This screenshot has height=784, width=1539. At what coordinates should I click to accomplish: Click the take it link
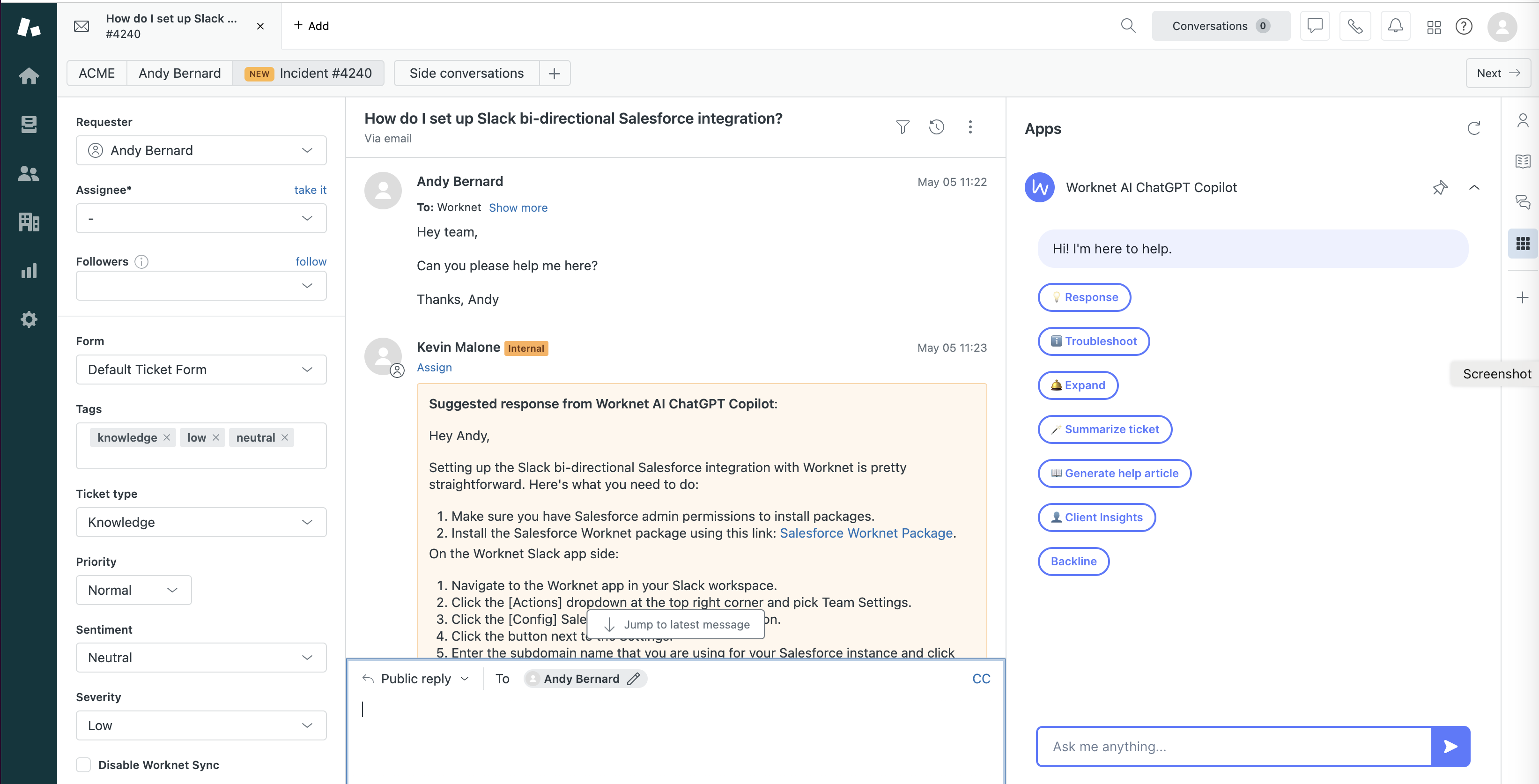click(310, 190)
